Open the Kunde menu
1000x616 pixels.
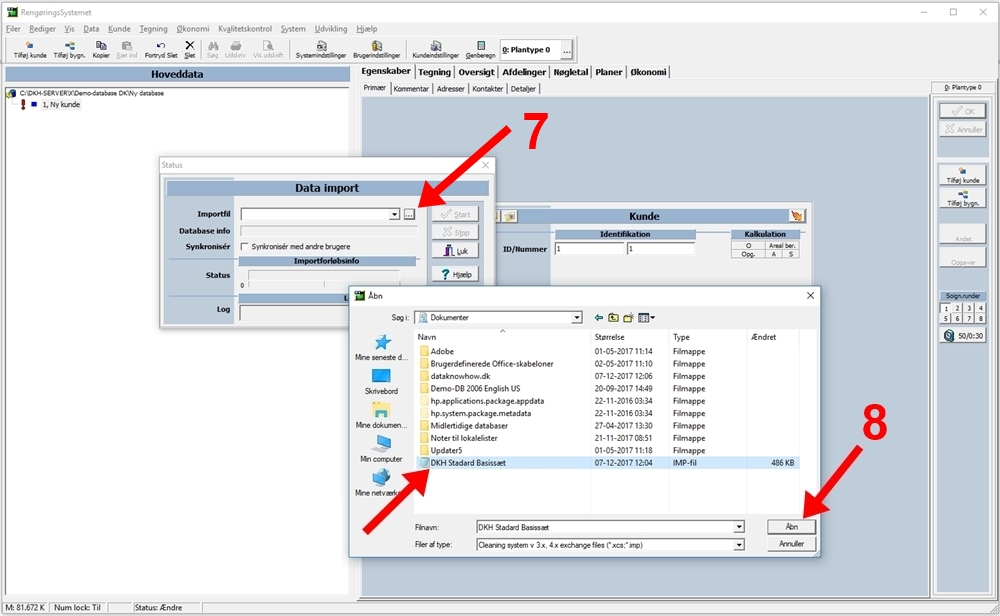point(119,29)
